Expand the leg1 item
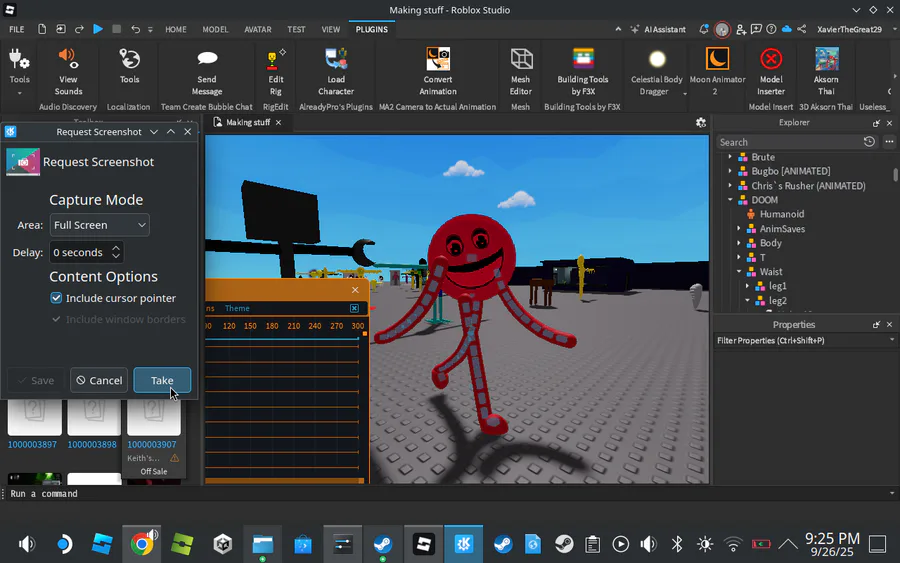Image resolution: width=900 pixels, height=563 pixels. point(747,286)
